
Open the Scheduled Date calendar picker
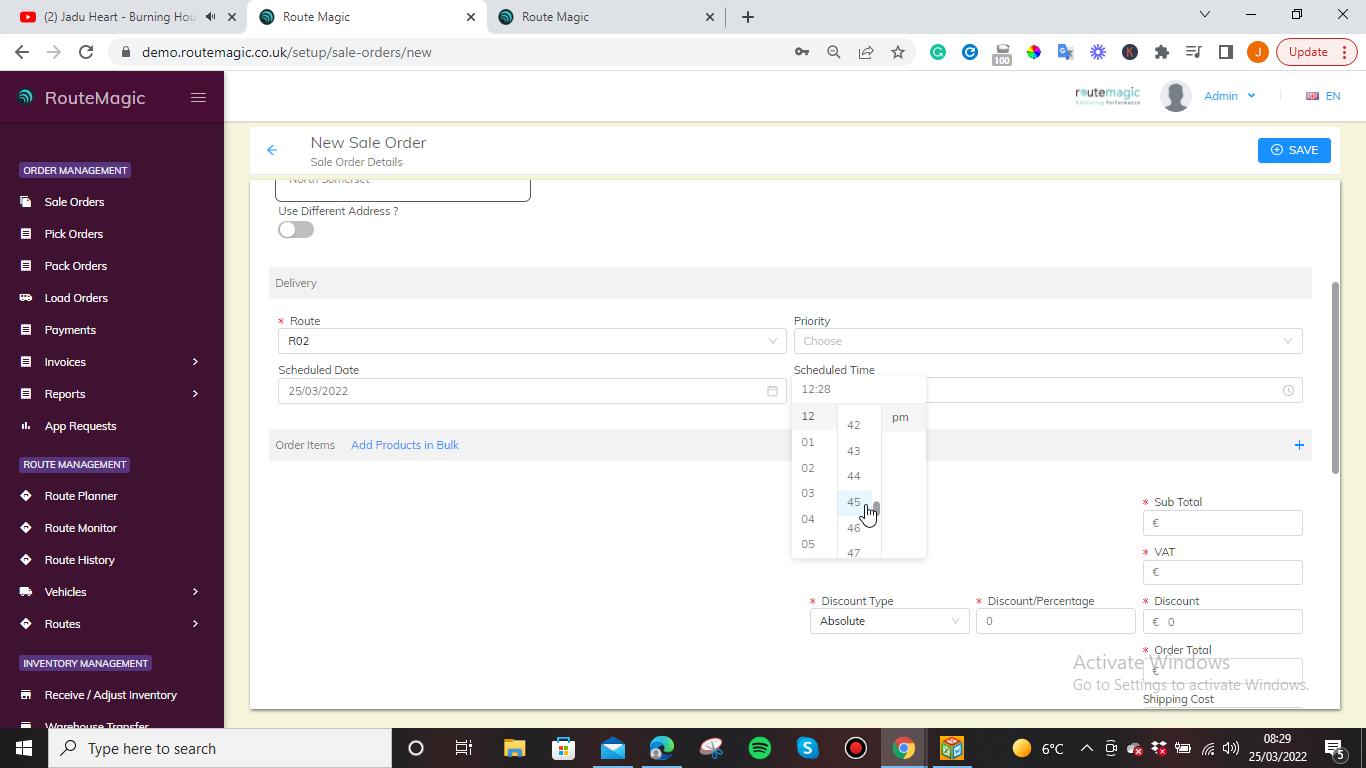771,391
